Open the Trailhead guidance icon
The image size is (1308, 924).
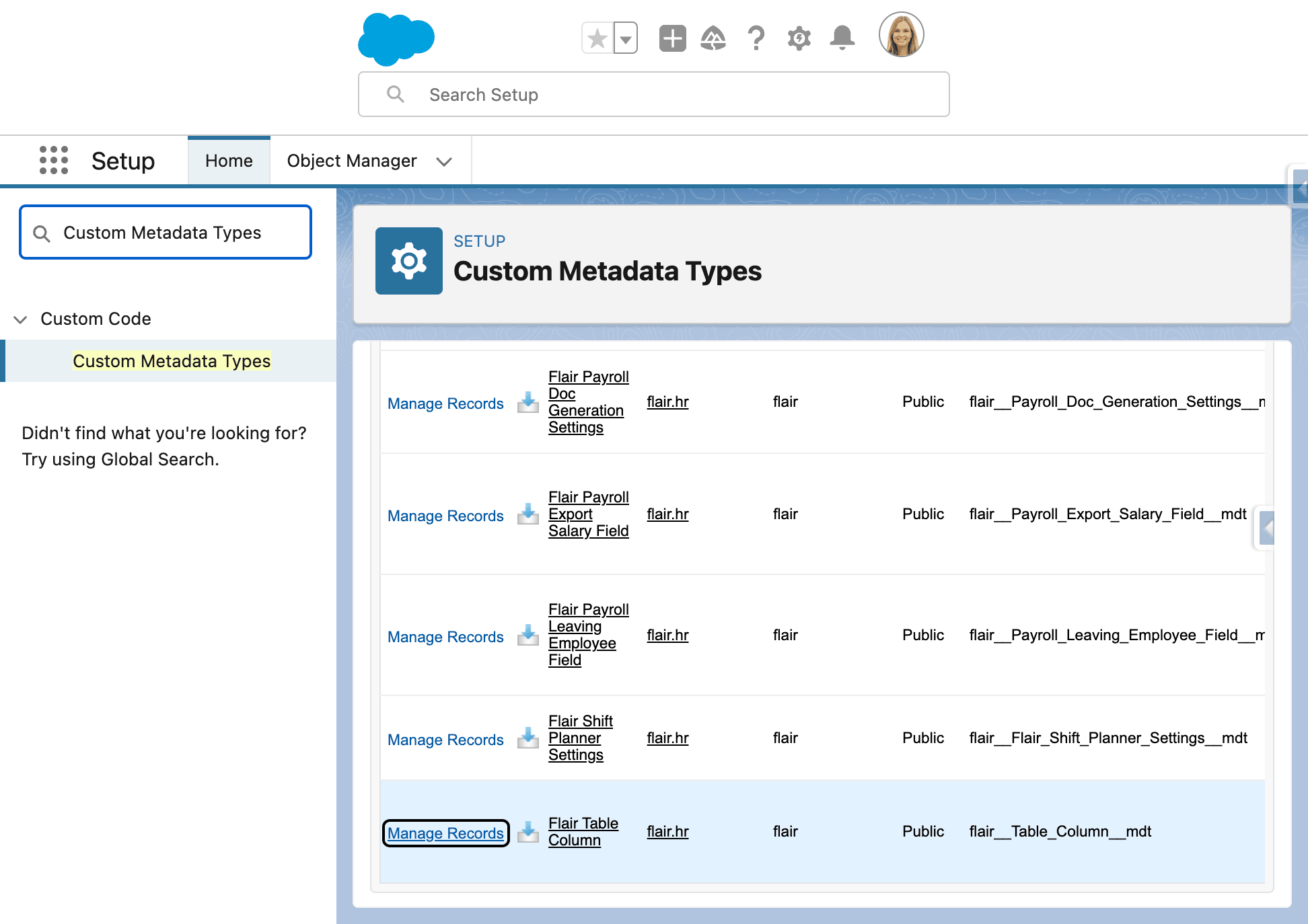(713, 38)
